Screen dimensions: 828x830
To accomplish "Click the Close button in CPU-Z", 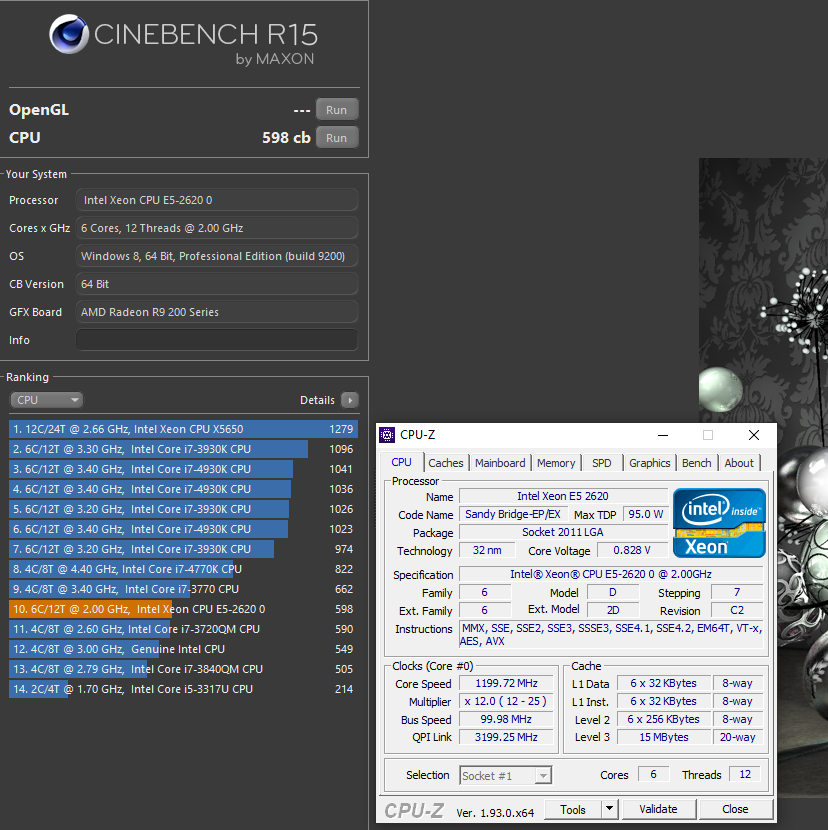I will coord(735,809).
